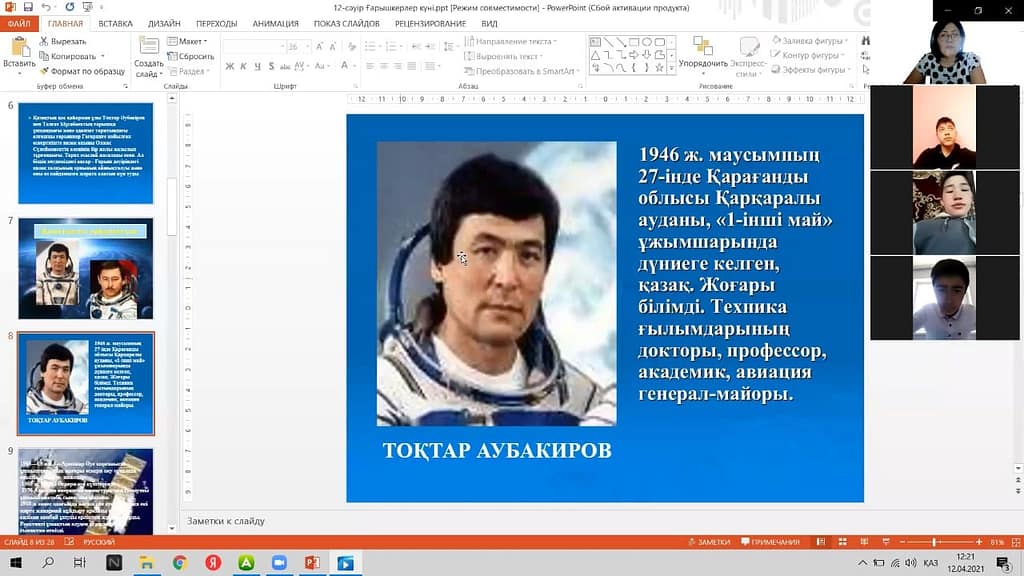This screenshot has height=576, width=1024.
Task: Pick the oval shape in shapes gallery
Action: click(647, 42)
